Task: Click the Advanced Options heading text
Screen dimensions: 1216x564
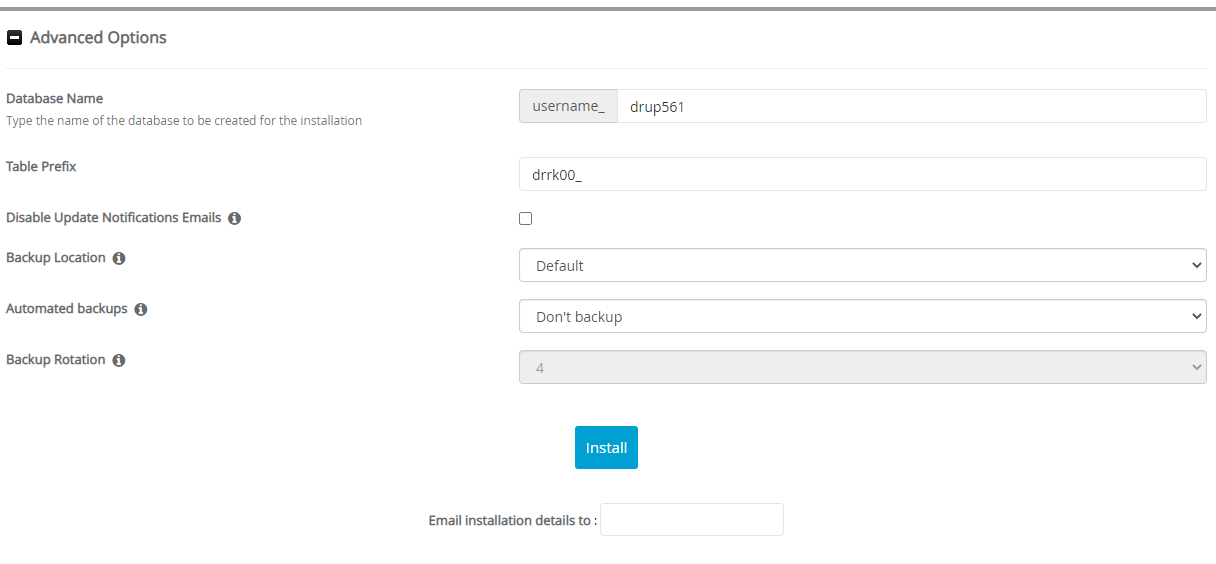Action: 98,38
